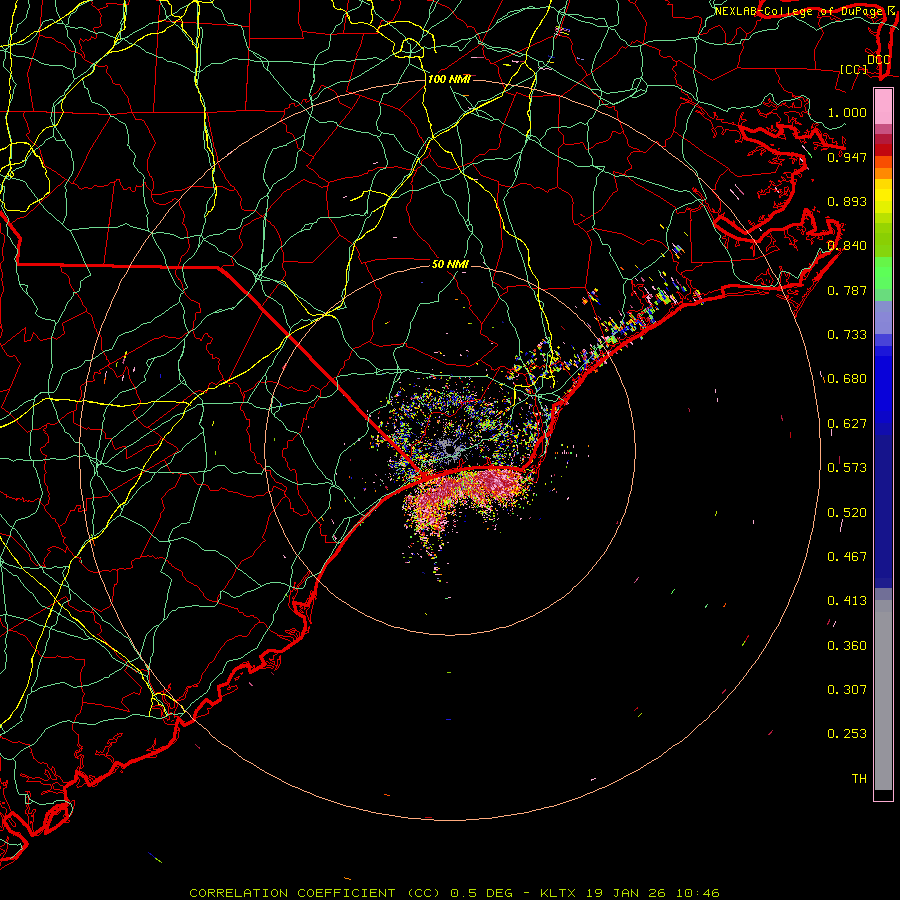
Task: Click the 0.893 legend value
Action: pyautogui.click(x=847, y=201)
